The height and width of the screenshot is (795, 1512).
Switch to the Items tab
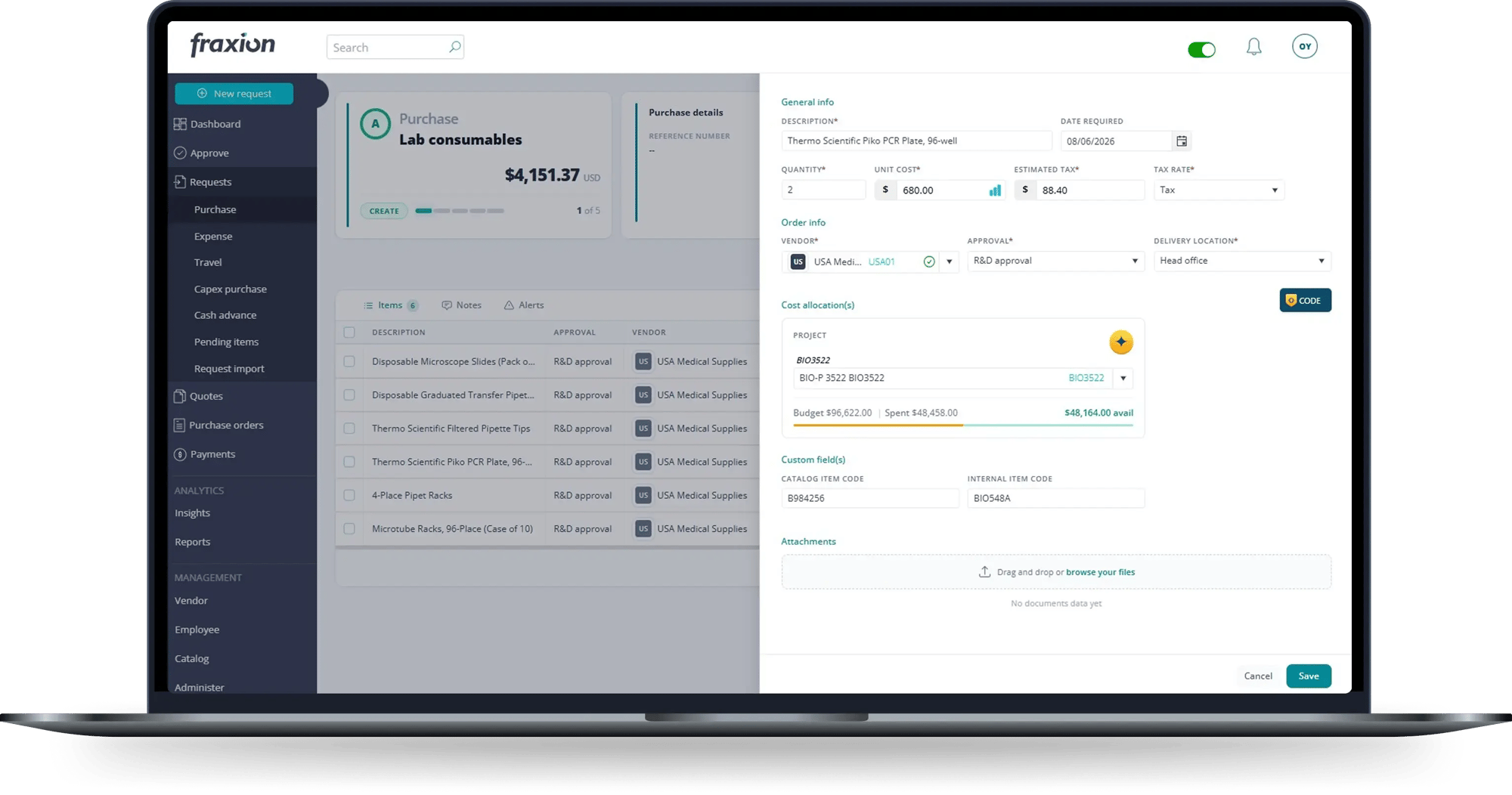click(390, 305)
